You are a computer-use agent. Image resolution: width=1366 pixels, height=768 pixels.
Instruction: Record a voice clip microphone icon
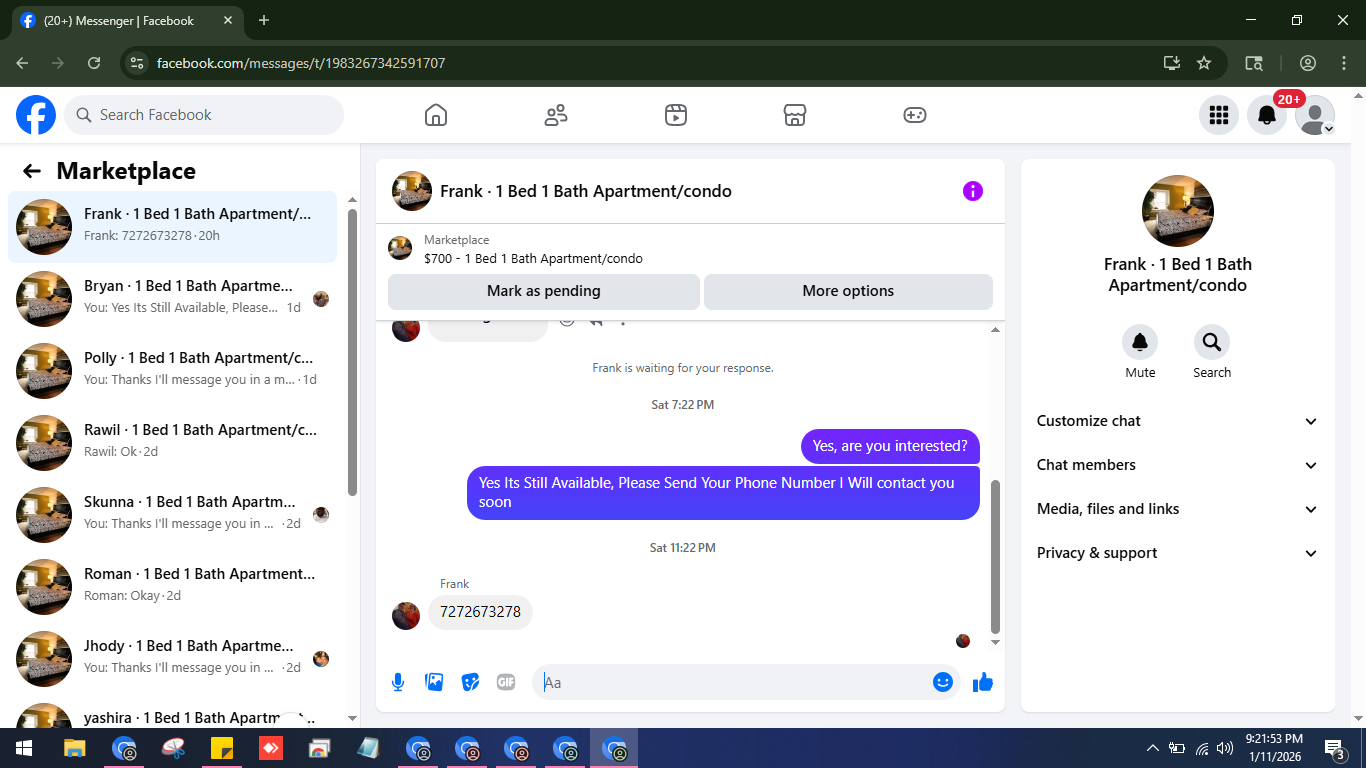pyautogui.click(x=398, y=682)
